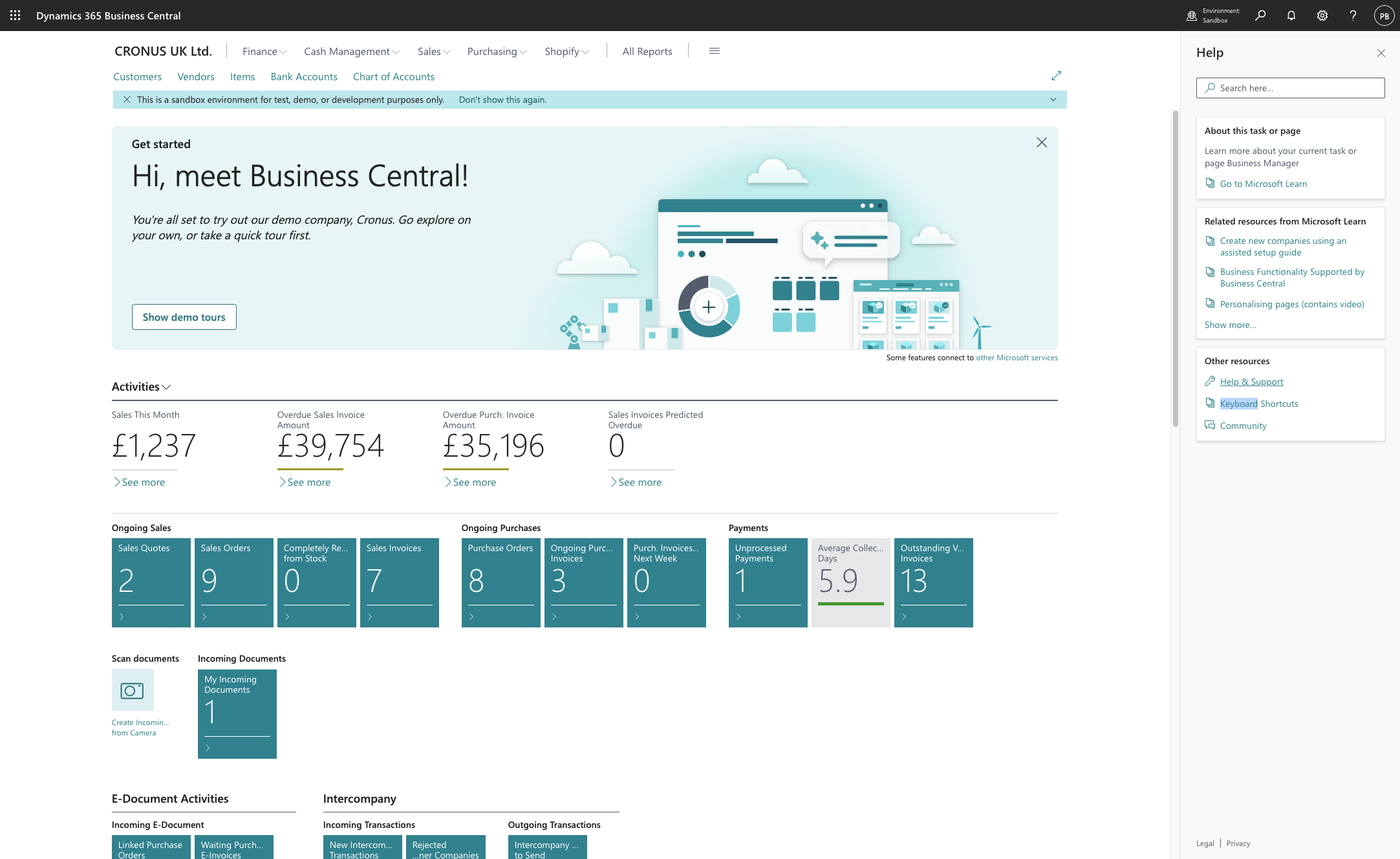Open the Purchase Orders tile
1400x859 pixels.
click(x=501, y=583)
